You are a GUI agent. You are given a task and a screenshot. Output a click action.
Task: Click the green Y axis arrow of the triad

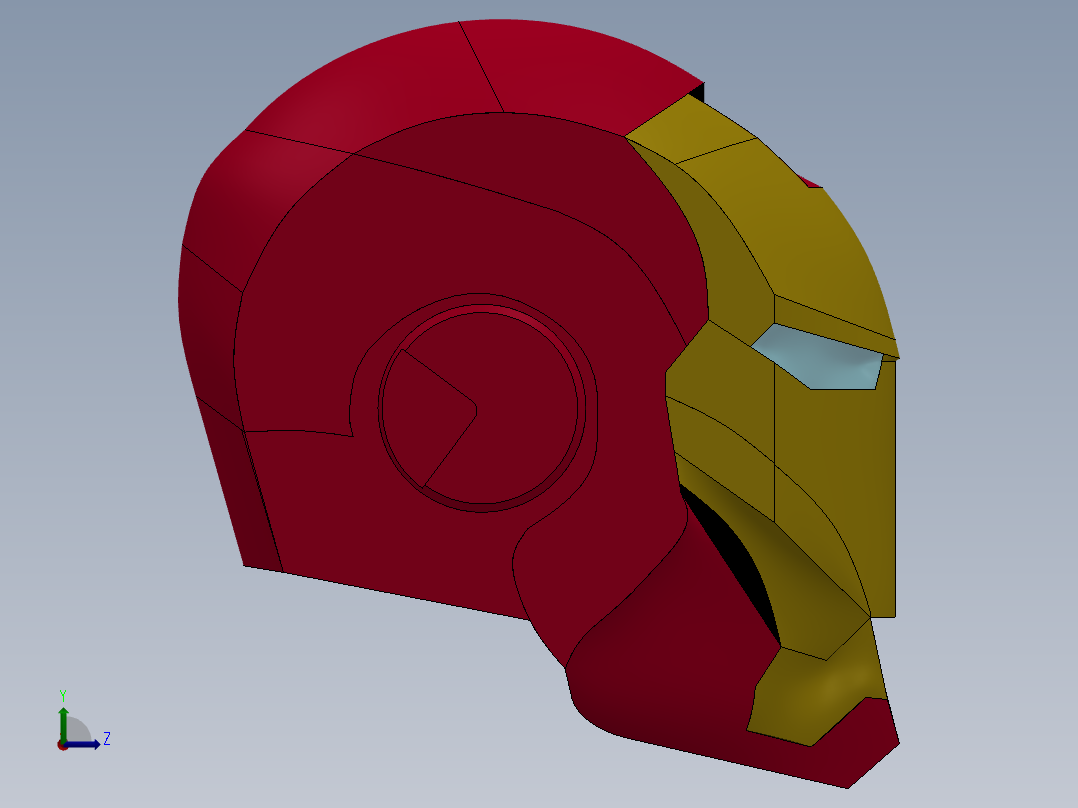[x=63, y=725]
